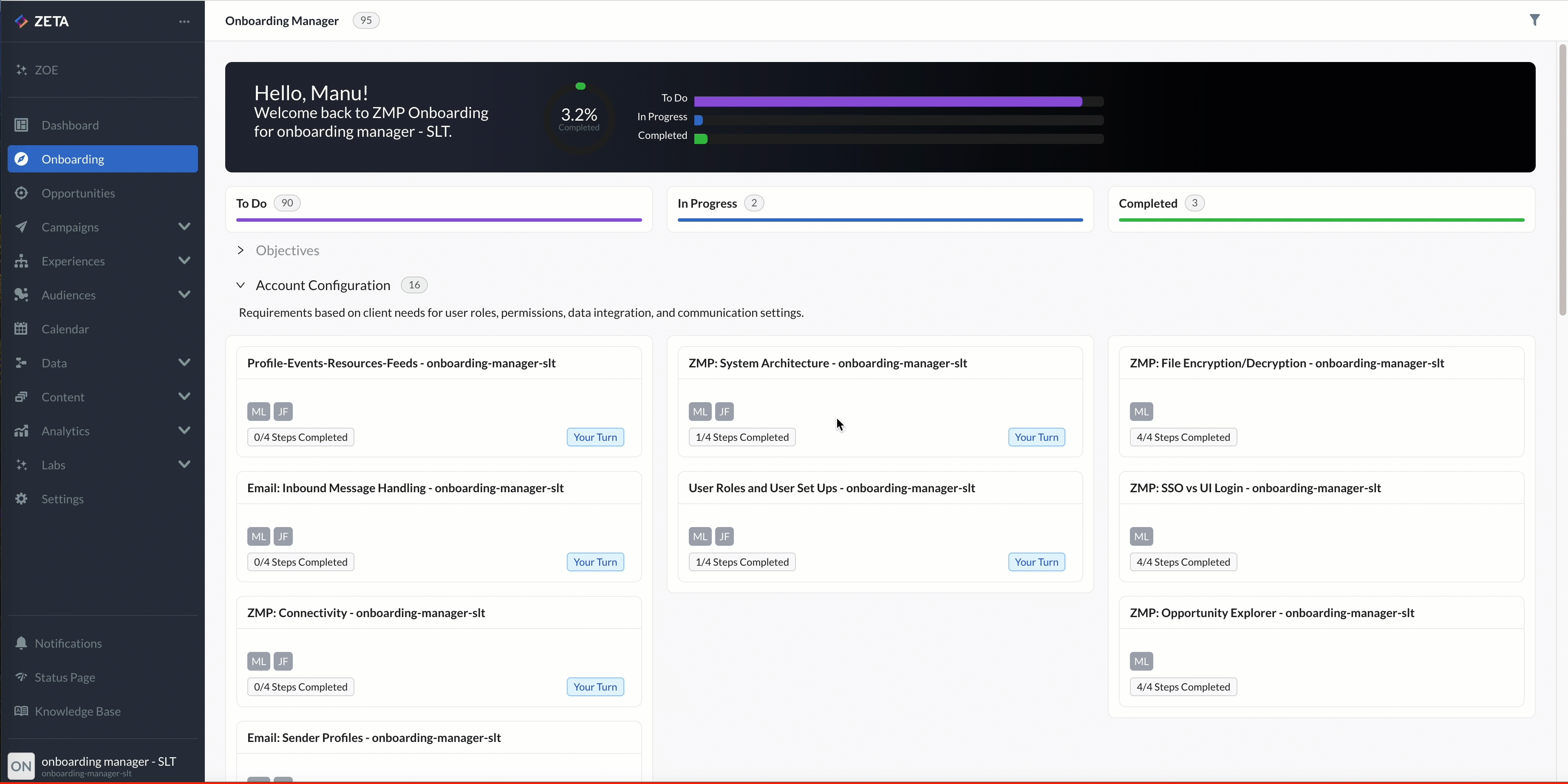Open ZMP: Opportunity Explorer card title
This screenshot has width=1568, height=784.
(x=1271, y=612)
